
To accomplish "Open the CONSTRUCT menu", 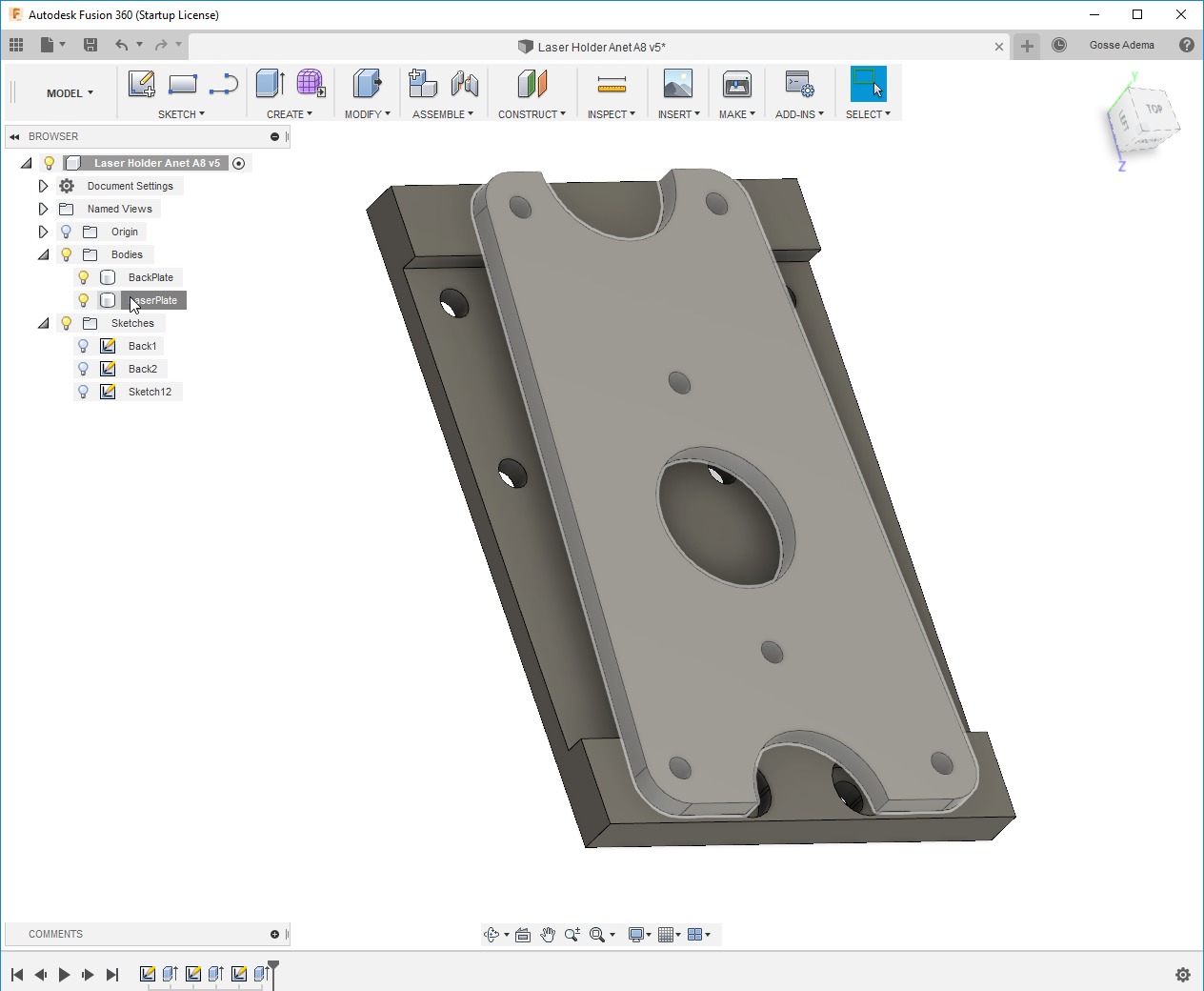I will coord(532,114).
